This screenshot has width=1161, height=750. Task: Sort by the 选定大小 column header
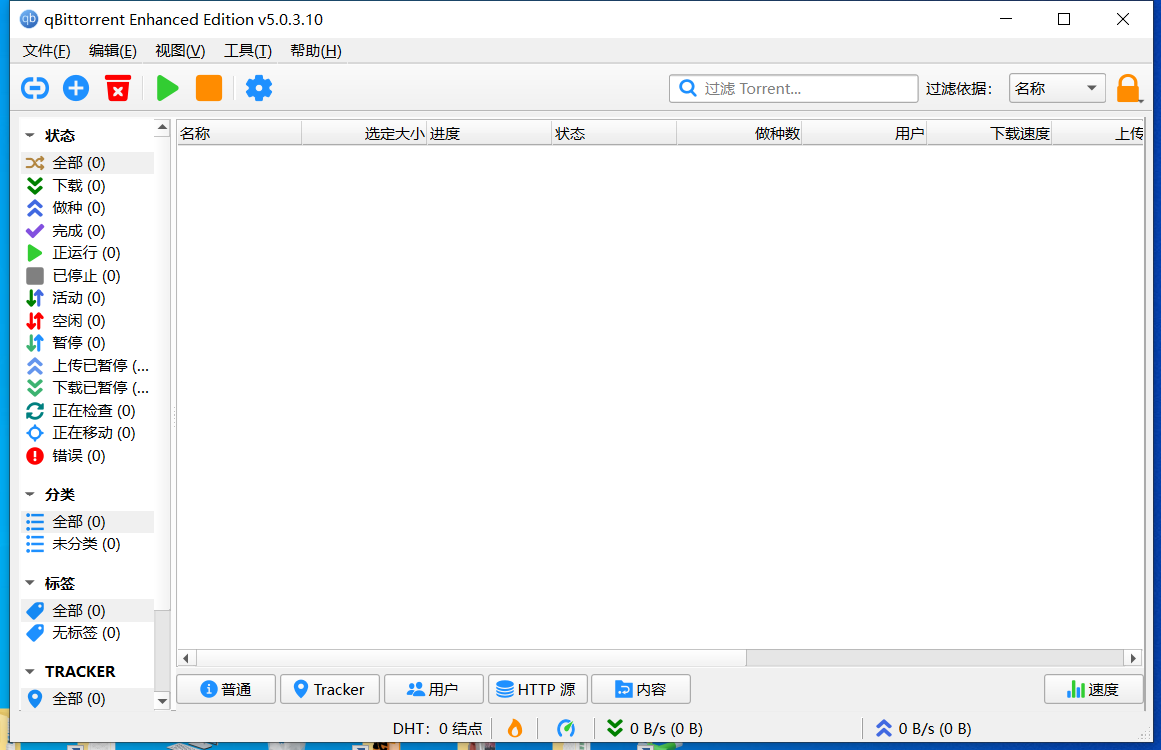click(364, 133)
